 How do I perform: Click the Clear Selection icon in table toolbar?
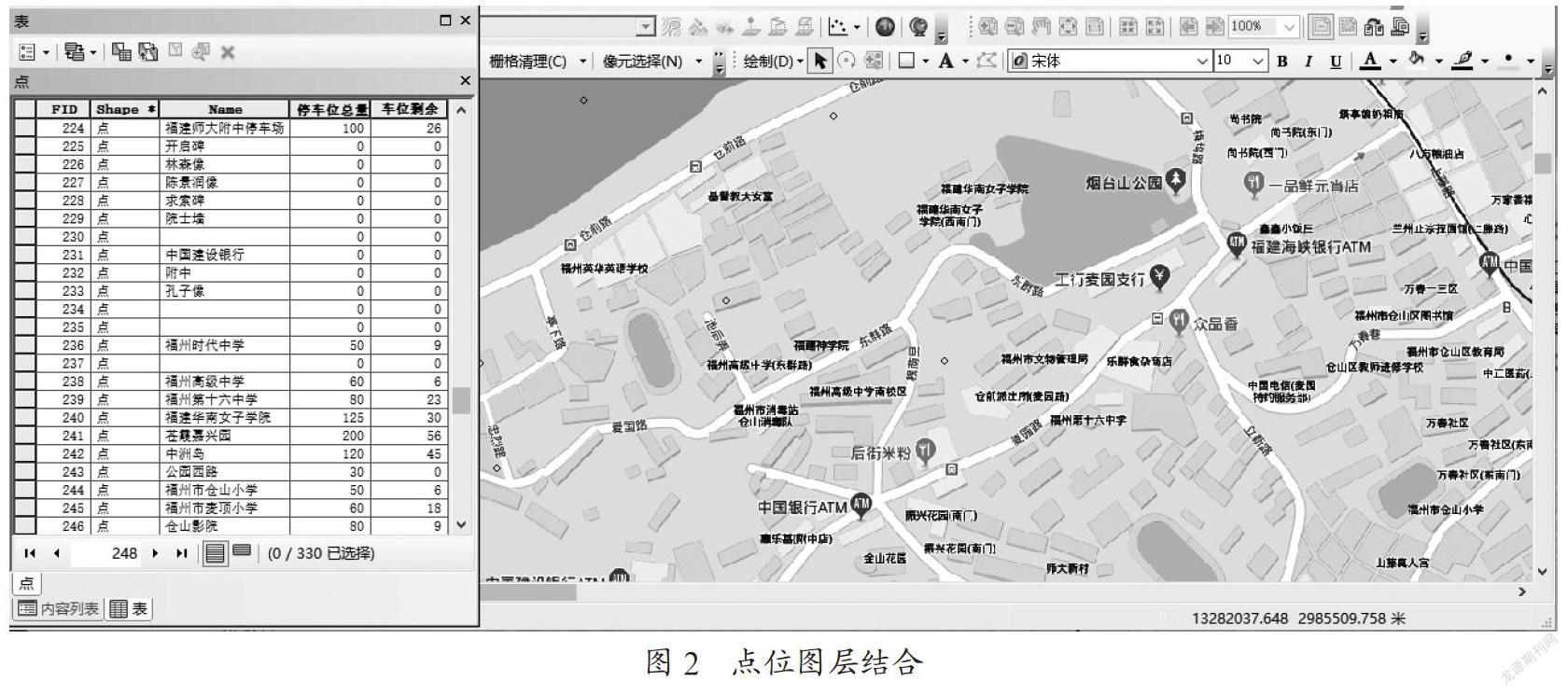(175, 51)
